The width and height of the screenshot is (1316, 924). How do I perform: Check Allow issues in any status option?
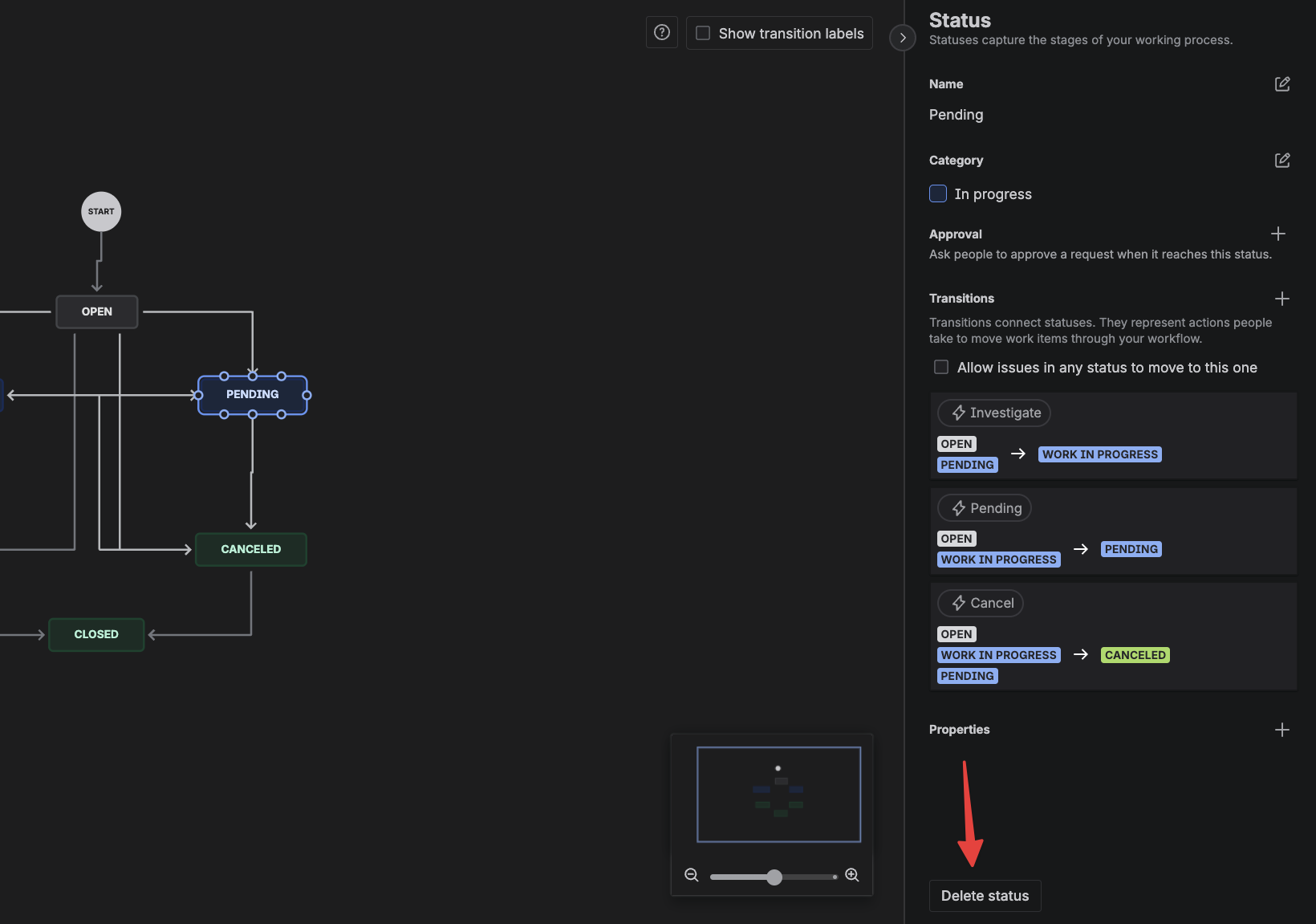click(941, 367)
